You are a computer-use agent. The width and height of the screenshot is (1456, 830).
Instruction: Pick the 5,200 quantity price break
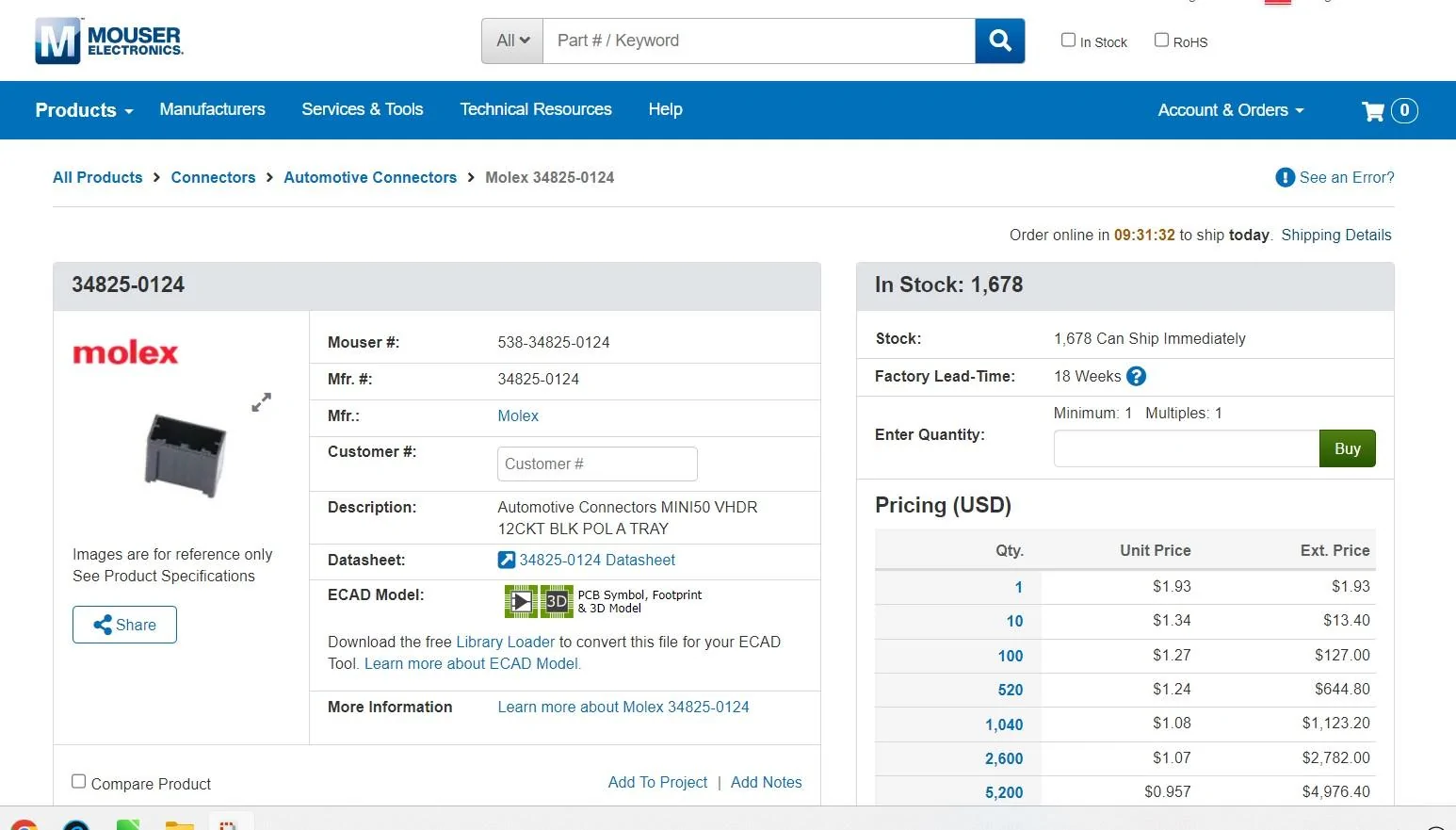tap(1004, 792)
